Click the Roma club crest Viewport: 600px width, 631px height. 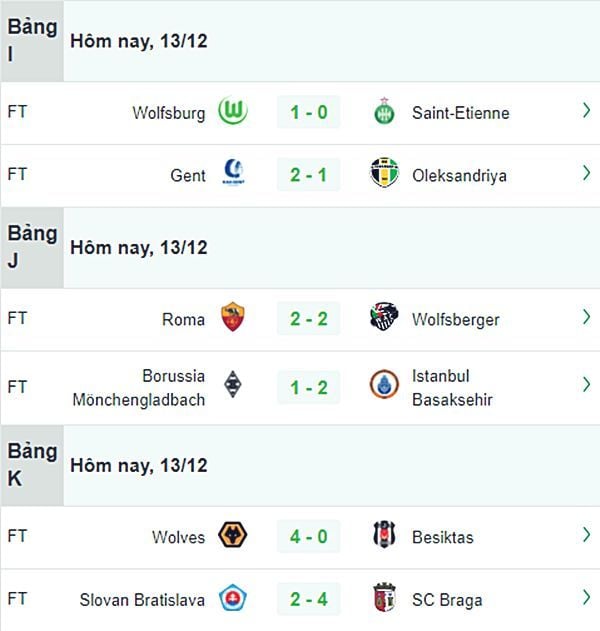[x=233, y=317]
